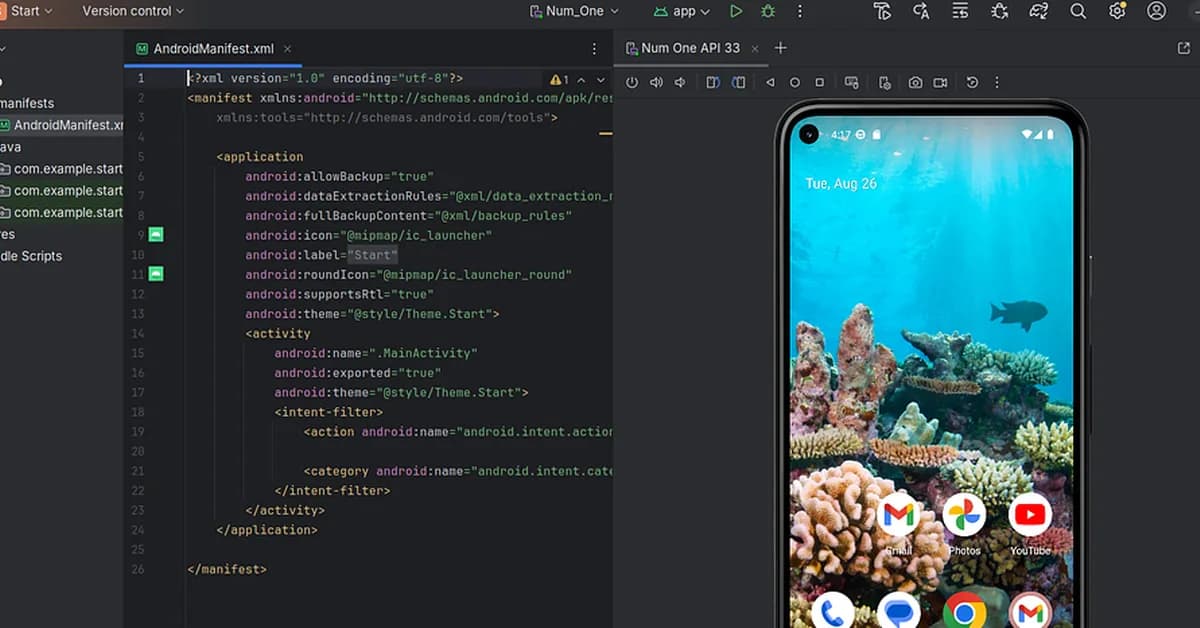This screenshot has height=628, width=1200.
Task: Click the warning count indicator in editor
Action: pos(559,79)
